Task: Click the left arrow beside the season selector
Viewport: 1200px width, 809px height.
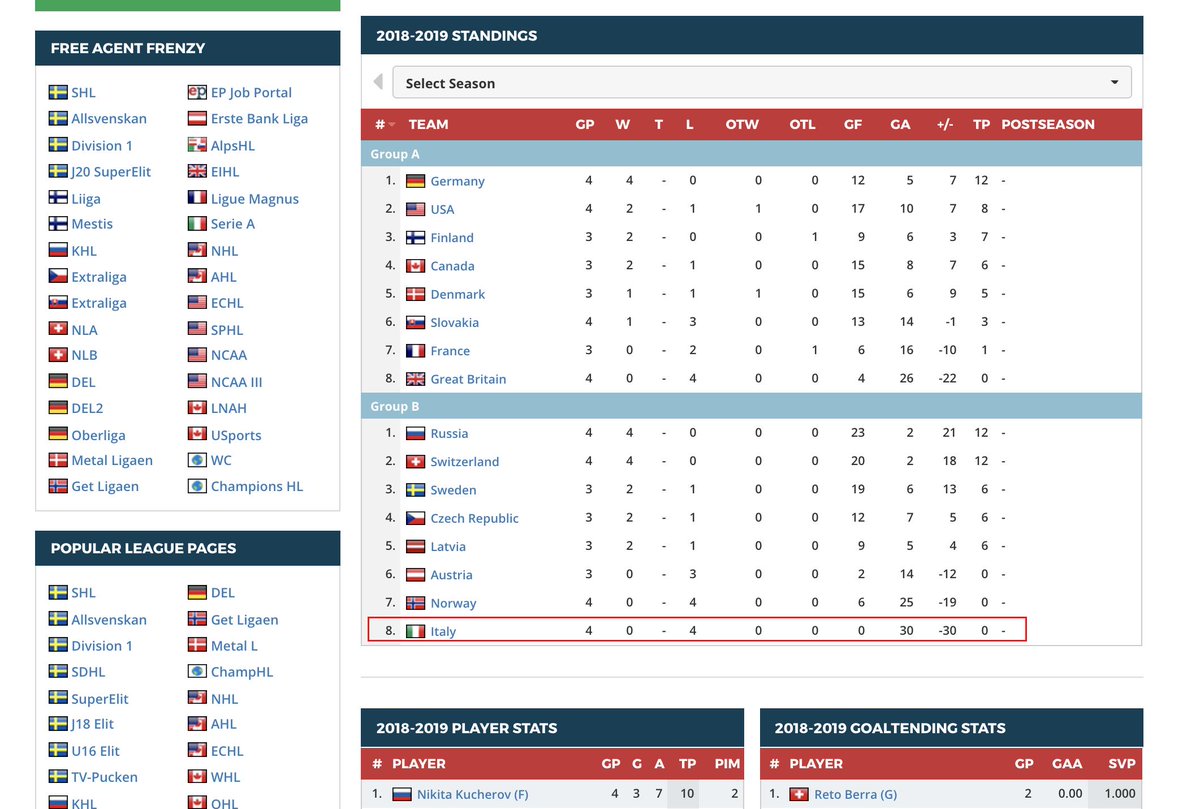Action: [377, 82]
